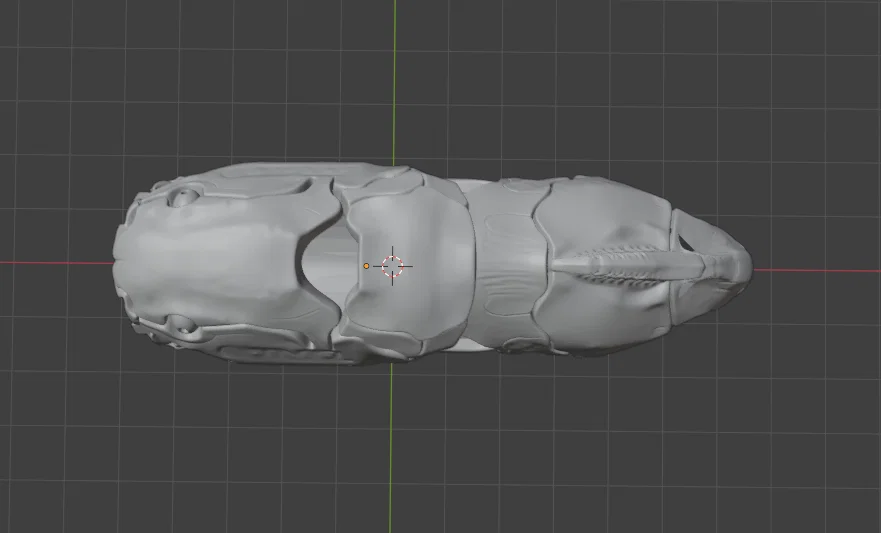Viewport: 881px width, 533px height.
Task: Select the gray sculpted creature mesh
Action: pos(433,264)
